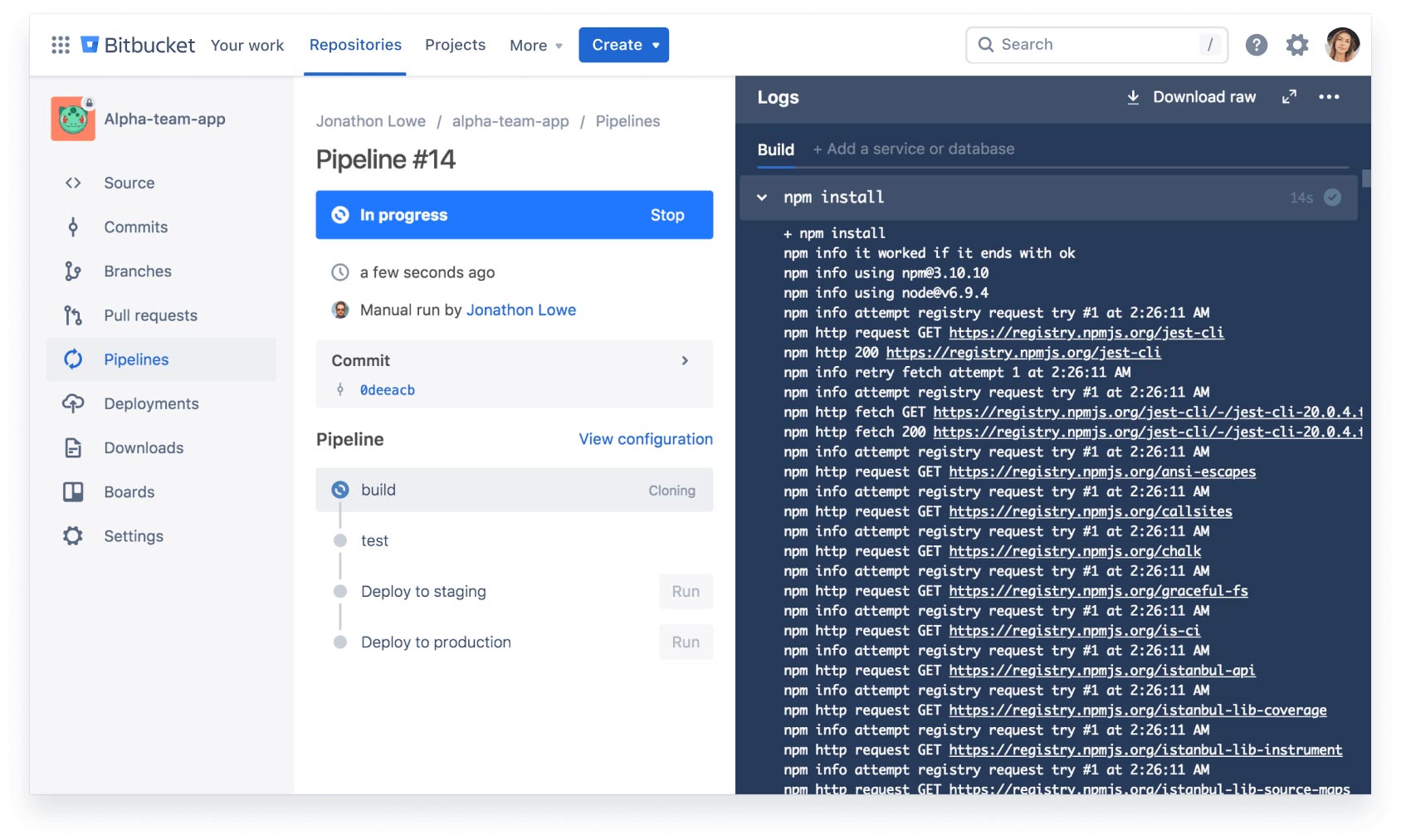Open the Create dropdown button

[x=624, y=45]
